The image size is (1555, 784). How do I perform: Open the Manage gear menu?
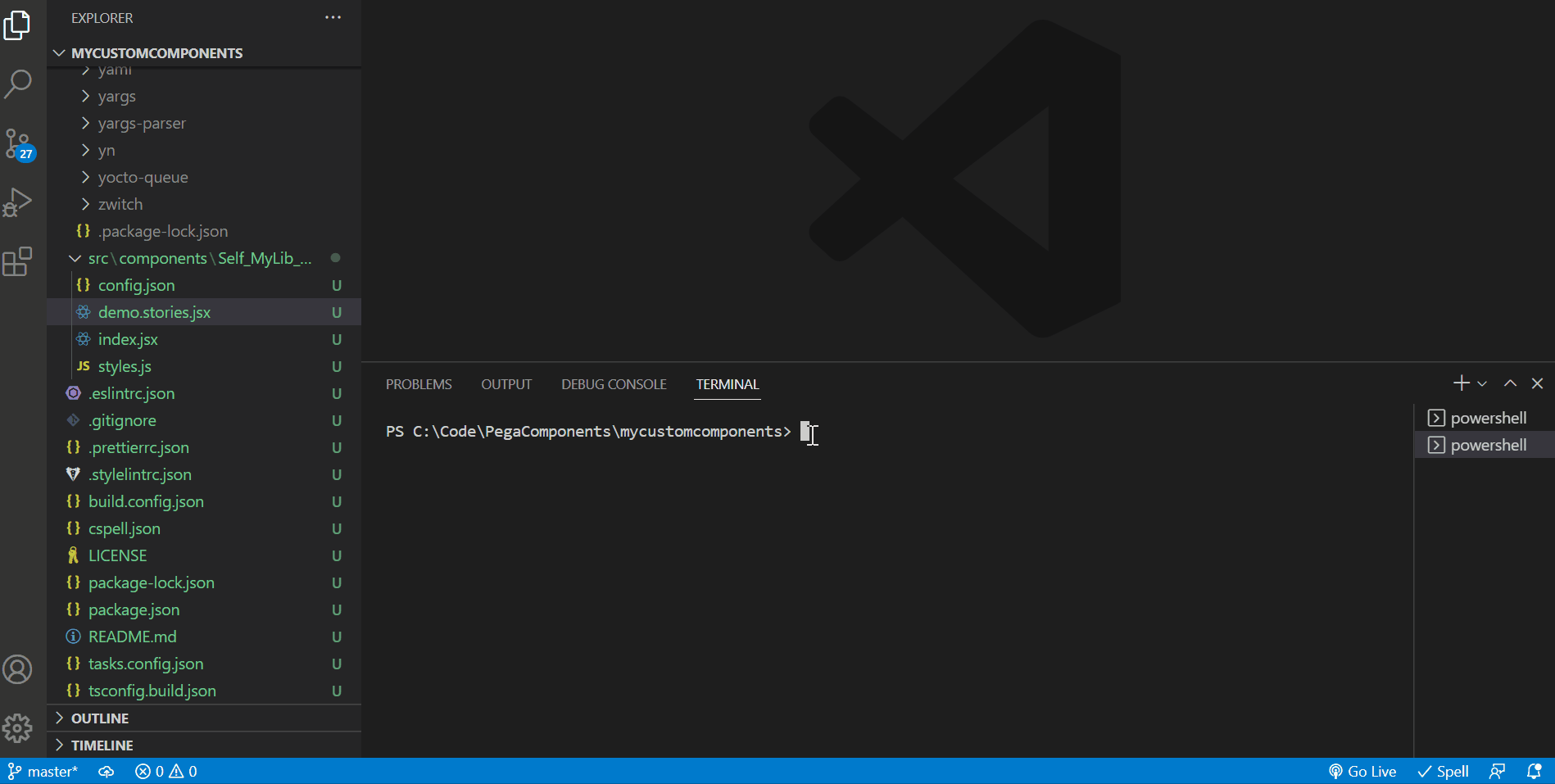point(18,727)
